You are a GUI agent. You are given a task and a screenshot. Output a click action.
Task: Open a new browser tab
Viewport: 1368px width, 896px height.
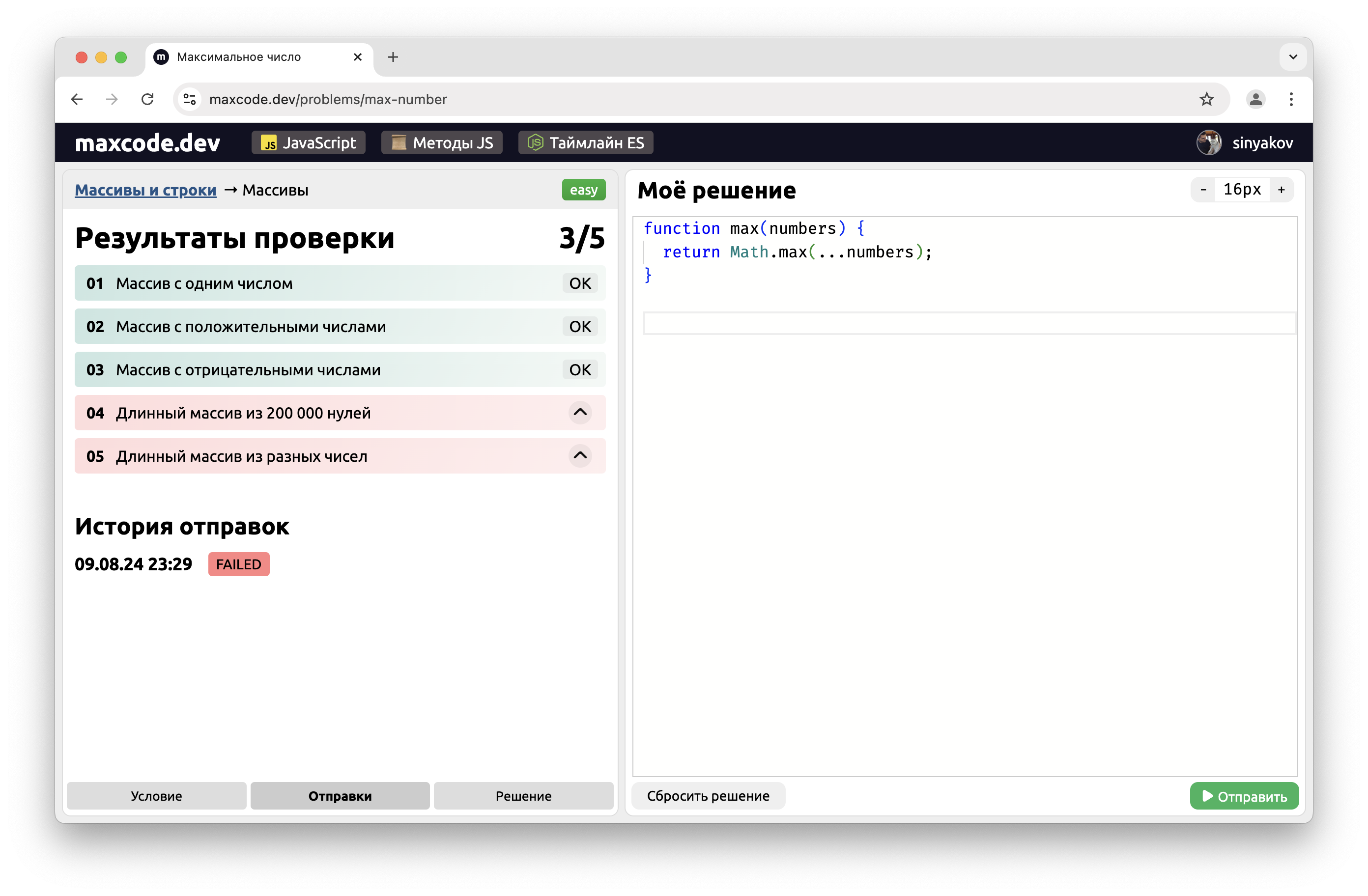393,57
